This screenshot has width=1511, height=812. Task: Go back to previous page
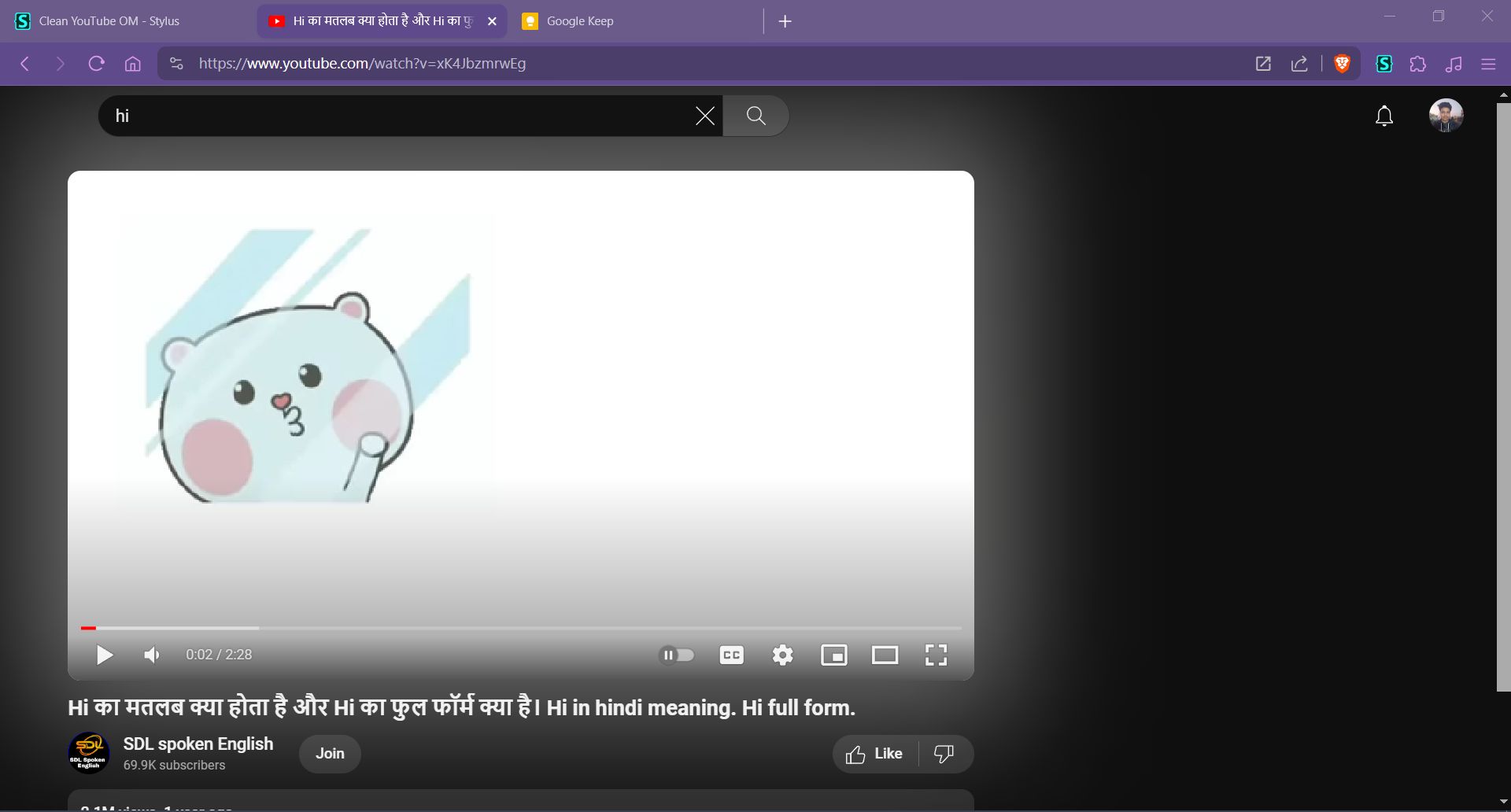(25, 64)
